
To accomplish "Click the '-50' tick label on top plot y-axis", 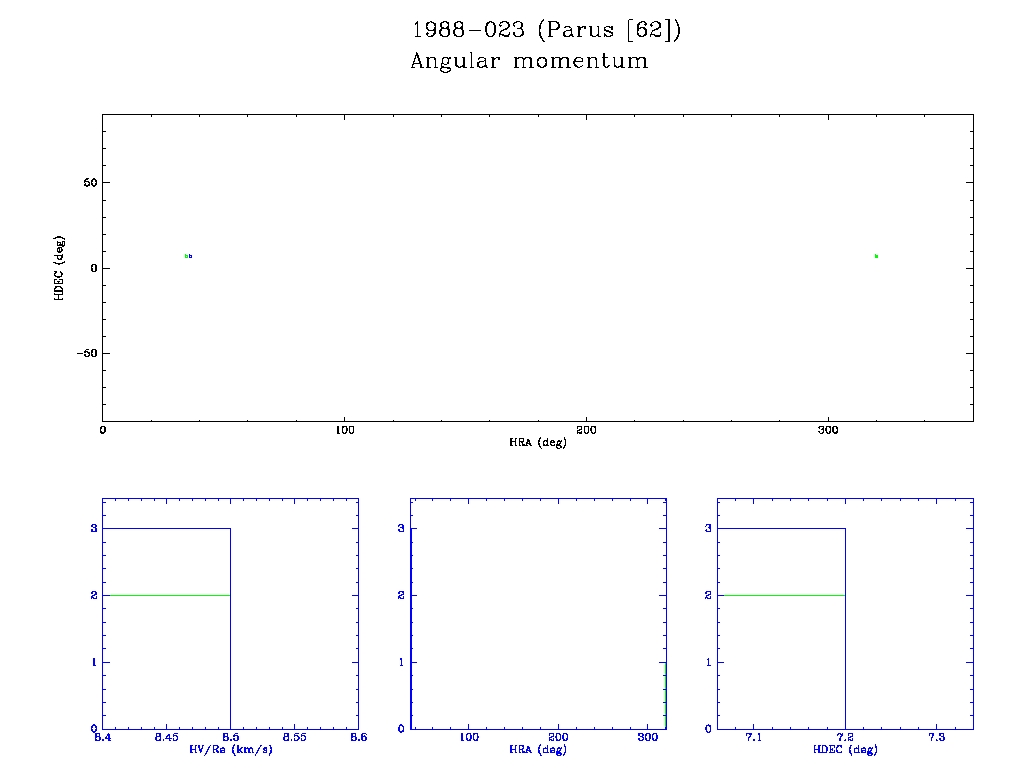I will pyautogui.click(x=88, y=353).
